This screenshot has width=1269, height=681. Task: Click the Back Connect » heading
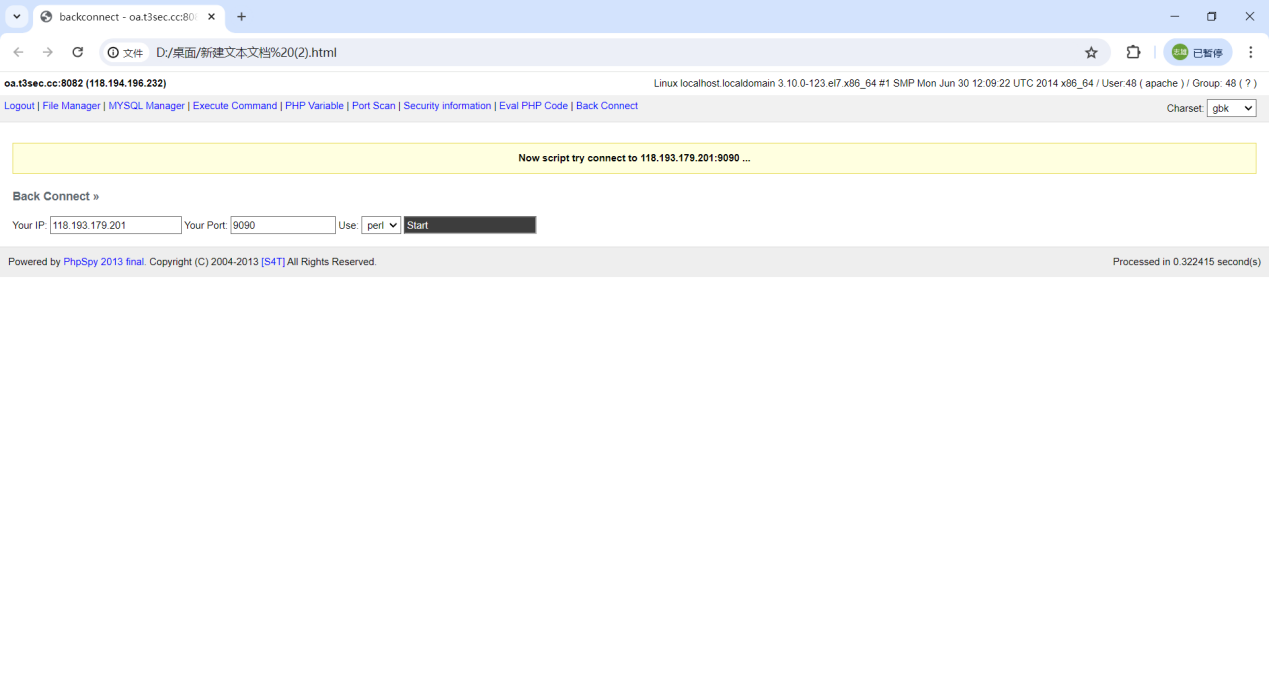pos(56,197)
